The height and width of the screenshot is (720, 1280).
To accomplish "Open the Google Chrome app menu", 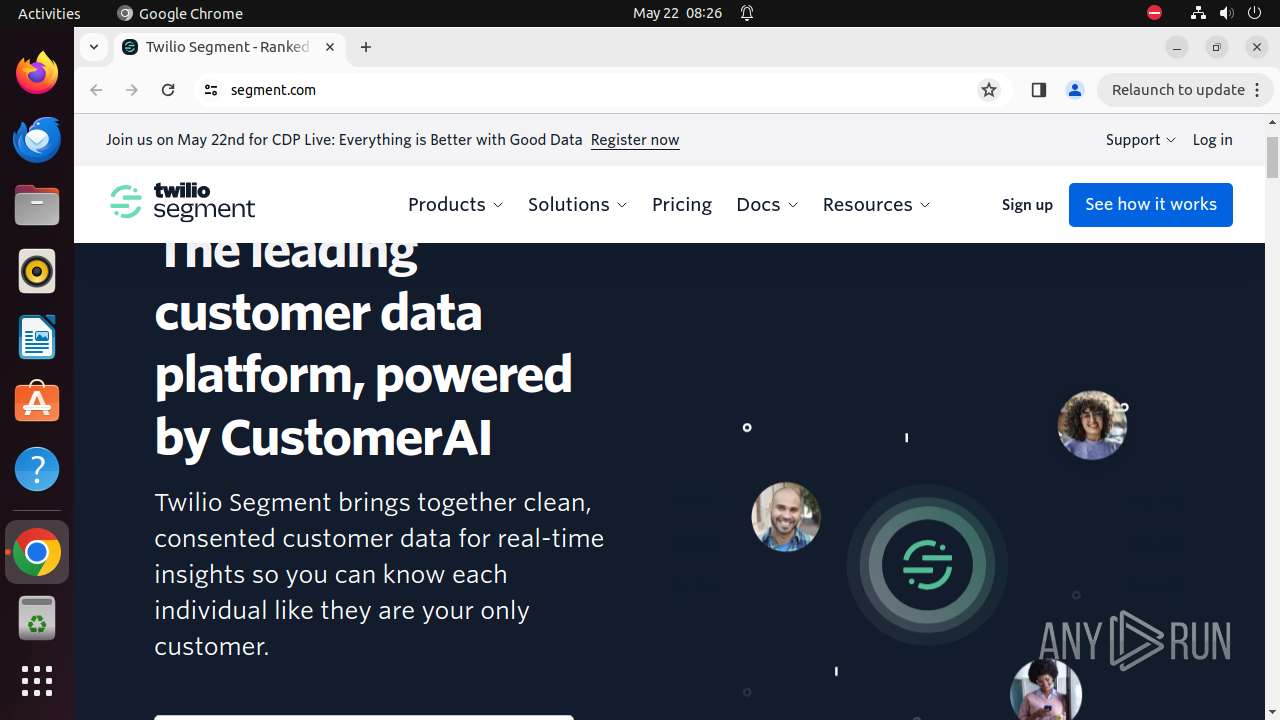I will (x=180, y=13).
